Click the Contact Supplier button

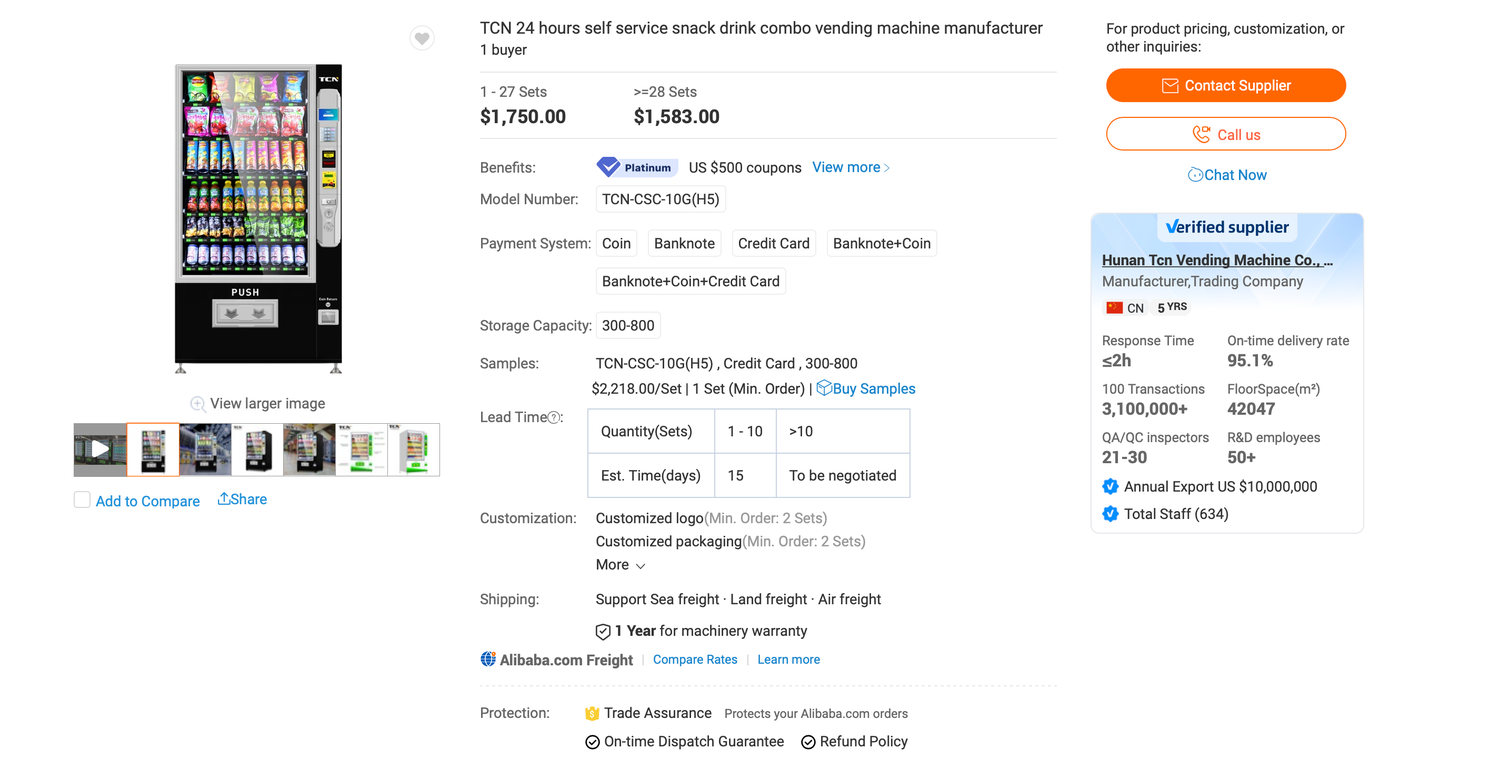tap(1226, 85)
